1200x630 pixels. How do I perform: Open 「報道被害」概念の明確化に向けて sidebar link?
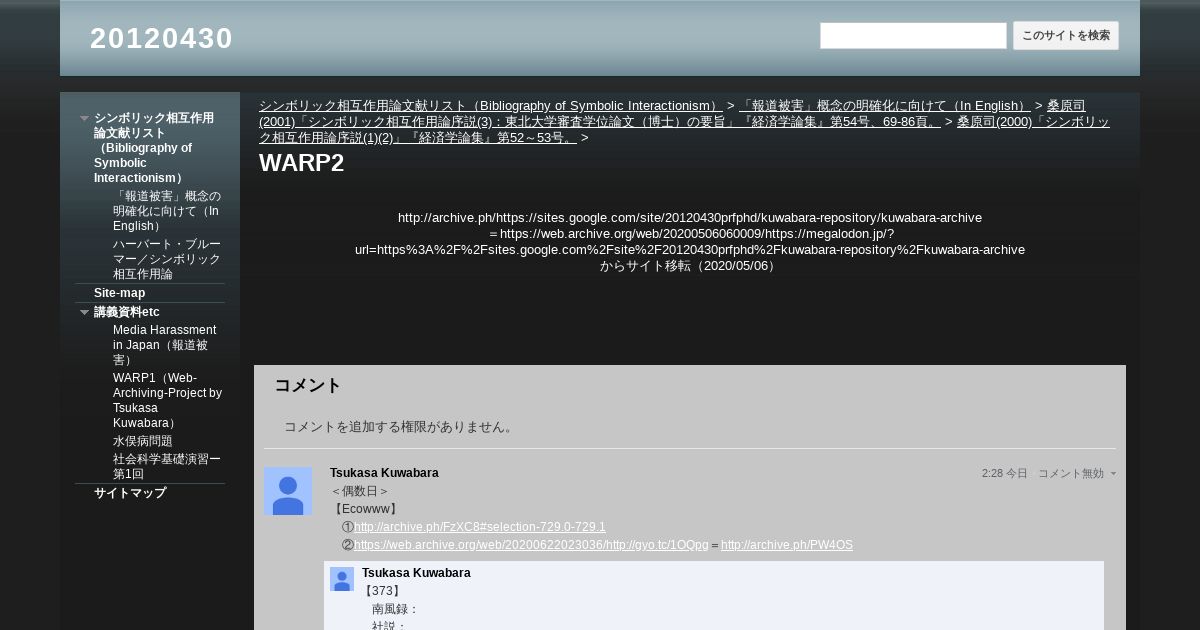click(167, 211)
